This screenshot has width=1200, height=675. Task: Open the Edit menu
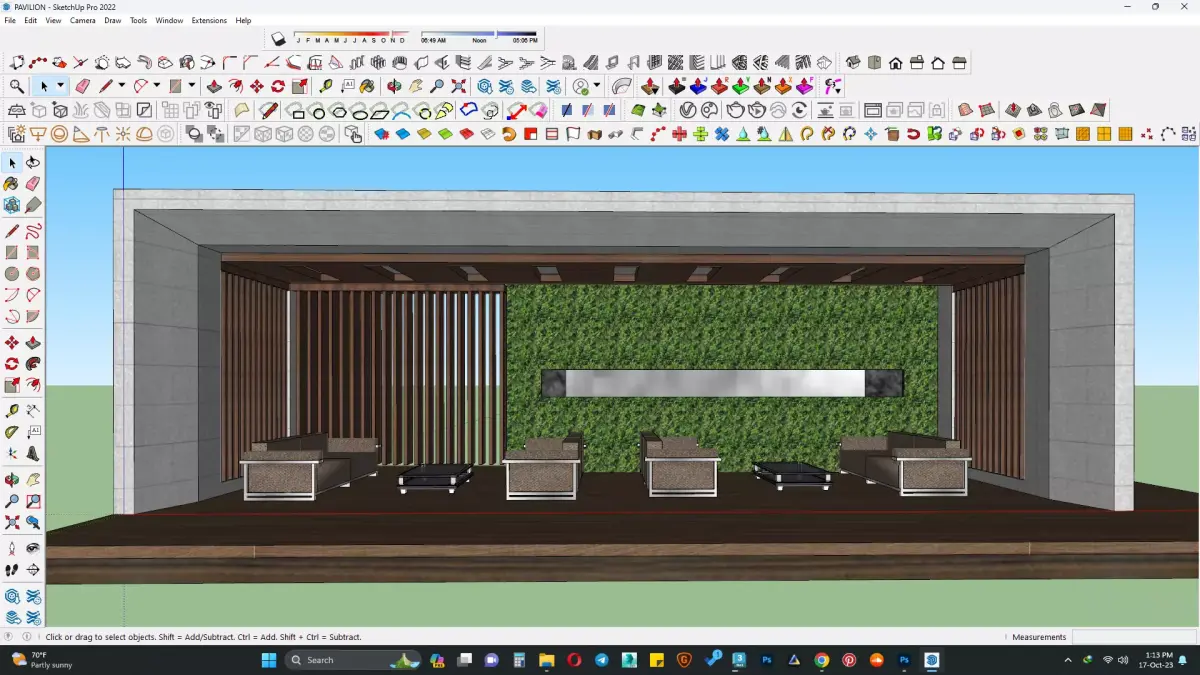[31, 20]
